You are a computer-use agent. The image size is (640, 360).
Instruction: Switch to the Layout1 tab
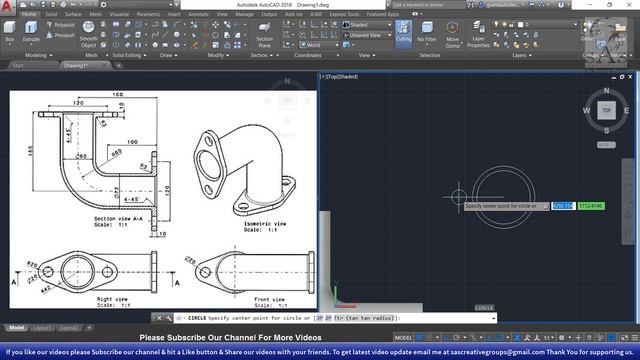[x=42, y=328]
